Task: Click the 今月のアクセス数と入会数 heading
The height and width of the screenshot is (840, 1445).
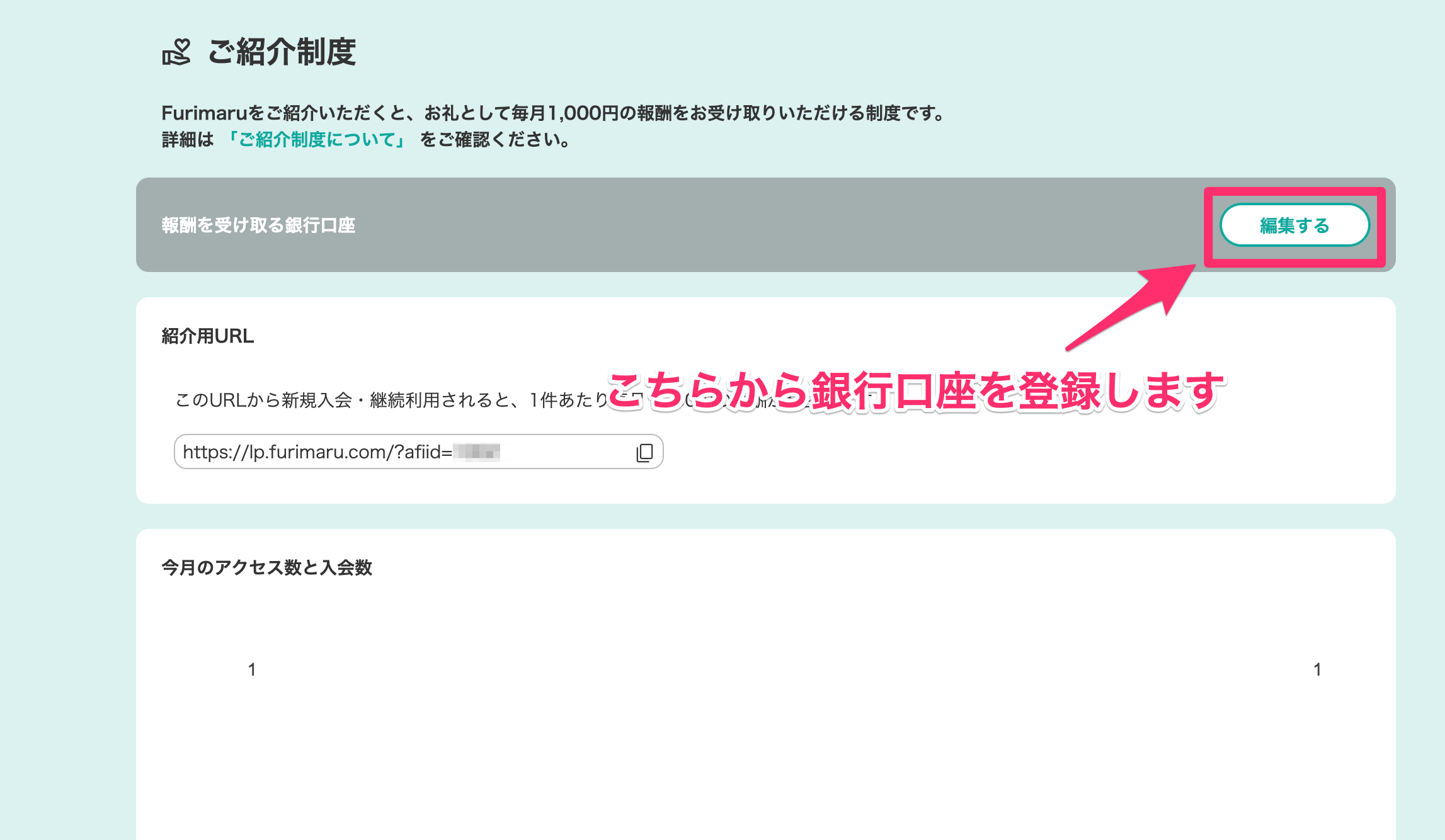Action: click(x=266, y=568)
